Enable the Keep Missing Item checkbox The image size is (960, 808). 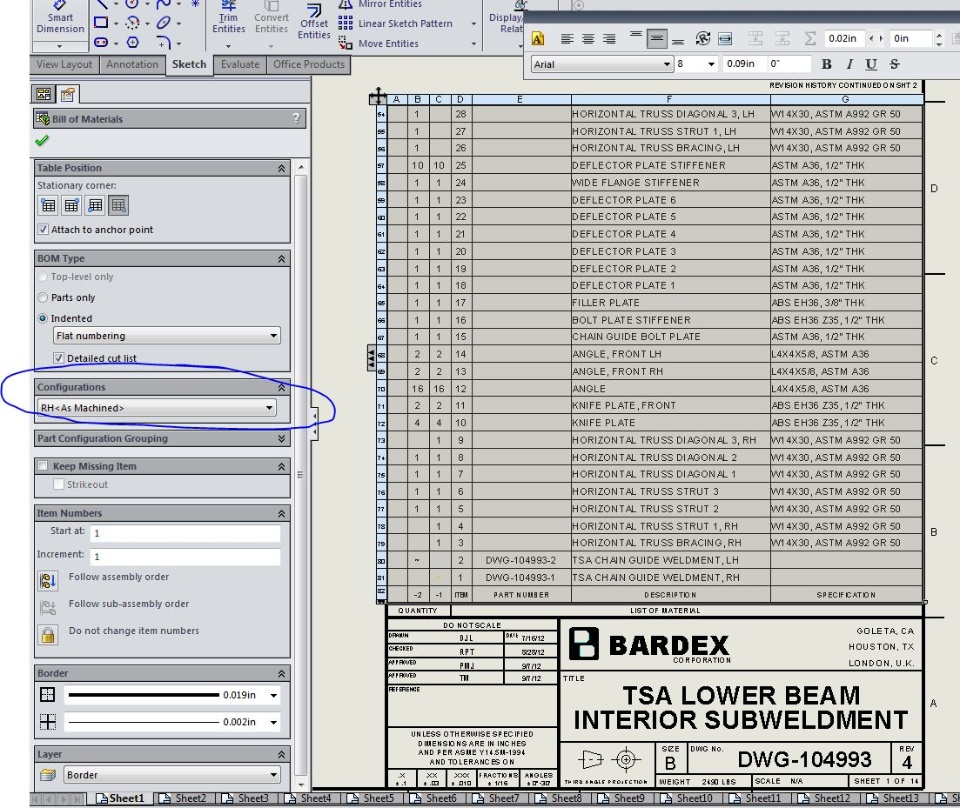43,466
